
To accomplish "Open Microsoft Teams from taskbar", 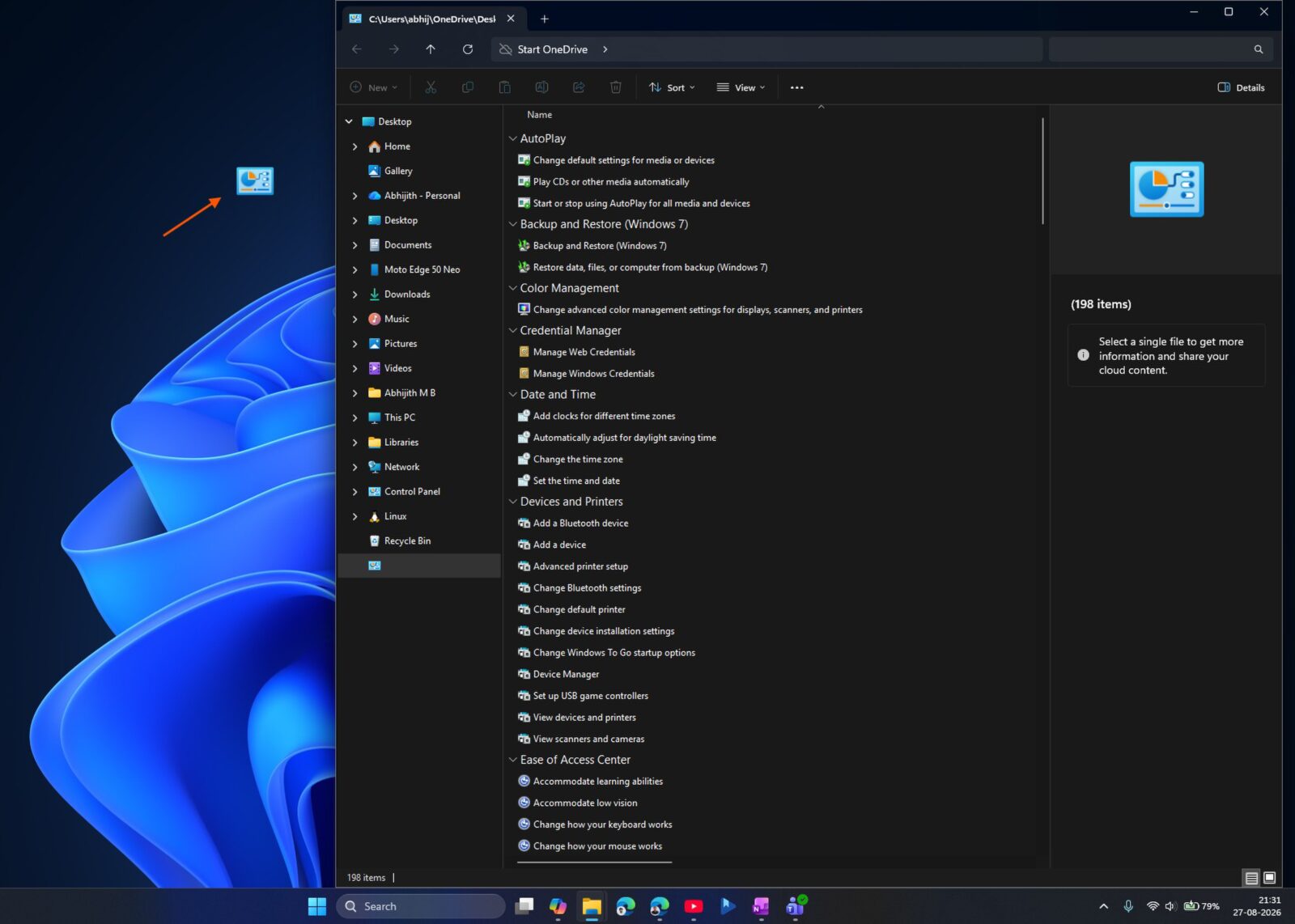I will click(796, 906).
